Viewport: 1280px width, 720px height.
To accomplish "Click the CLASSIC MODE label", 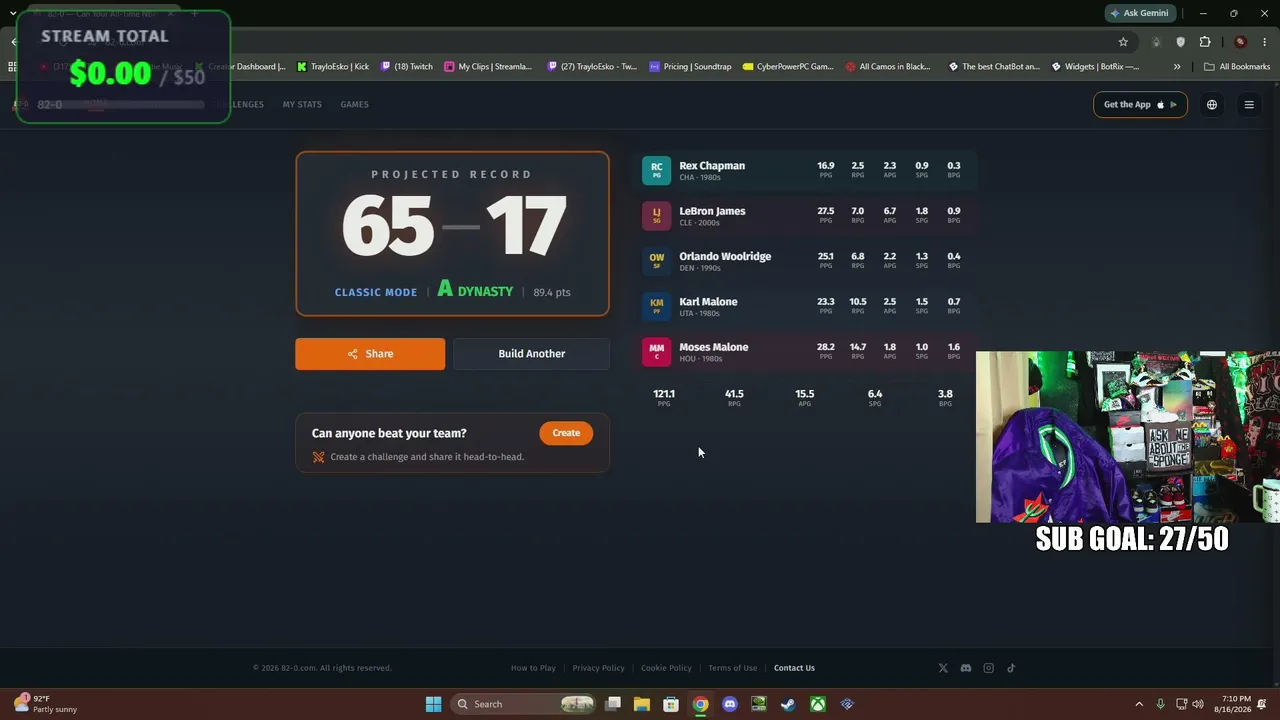I will (x=376, y=292).
